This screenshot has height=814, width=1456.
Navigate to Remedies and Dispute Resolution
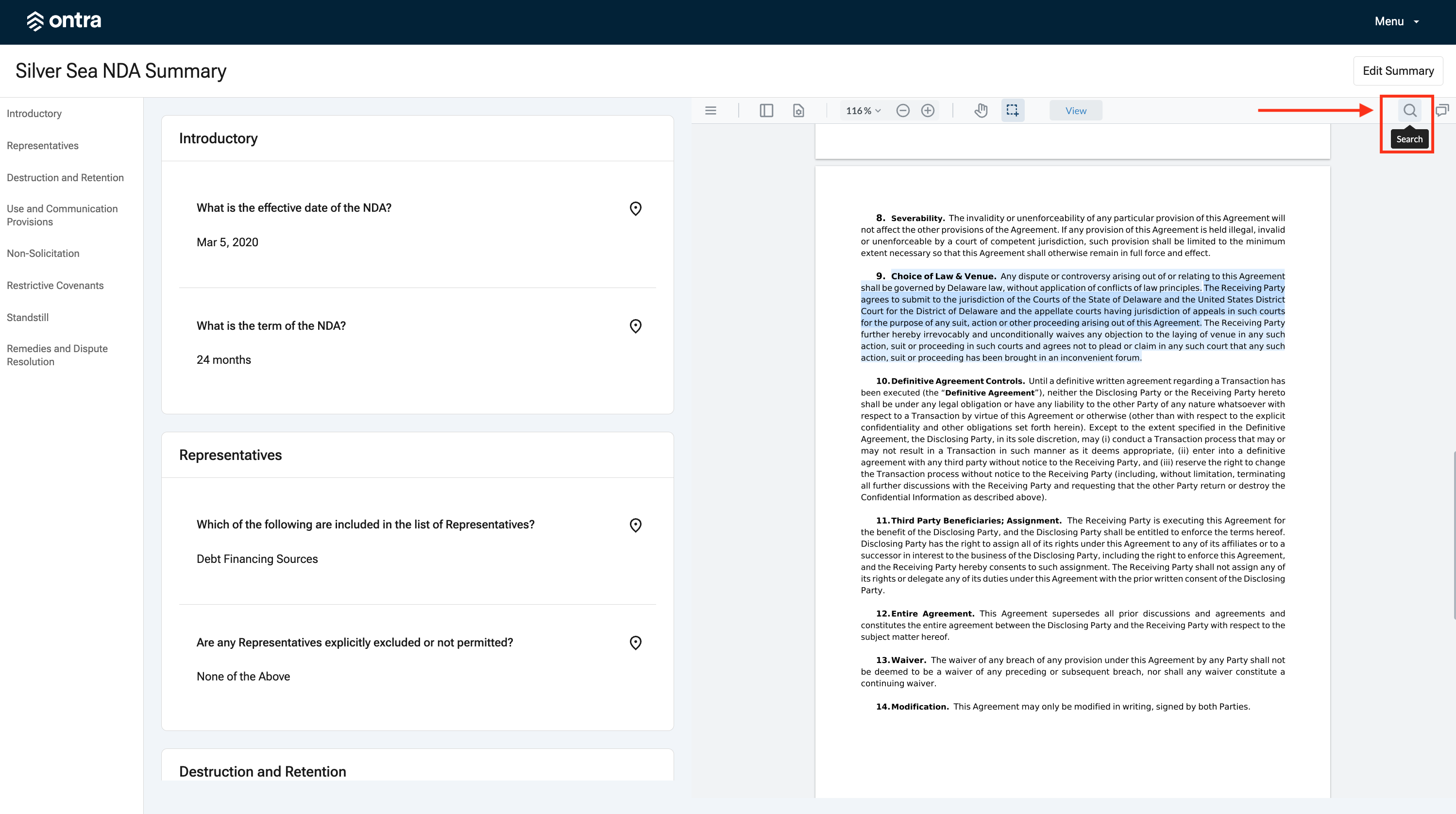point(57,355)
